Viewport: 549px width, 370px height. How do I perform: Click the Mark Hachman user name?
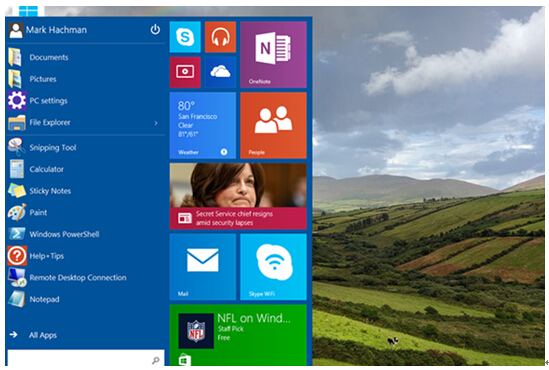point(56,30)
